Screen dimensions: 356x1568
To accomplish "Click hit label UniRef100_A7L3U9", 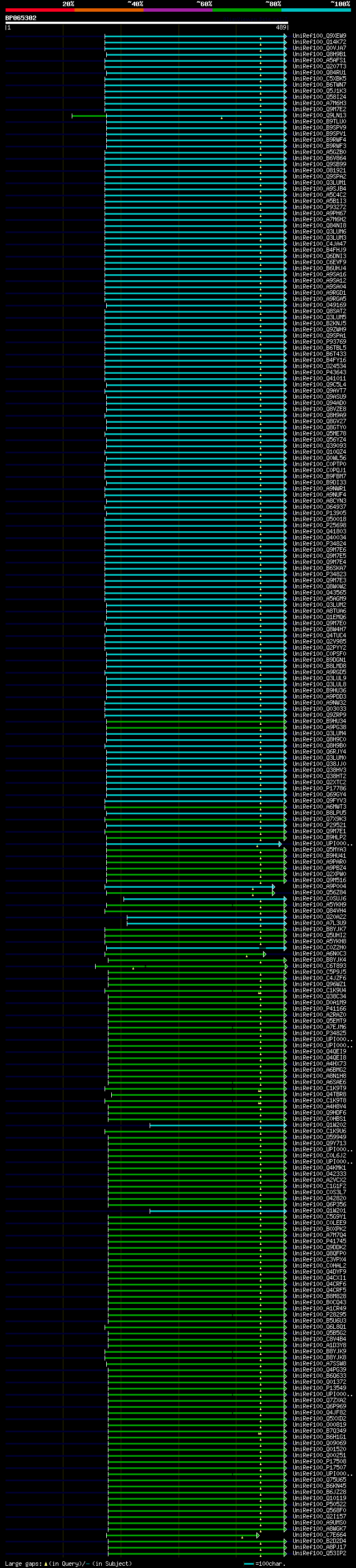I will click(319, 923).
